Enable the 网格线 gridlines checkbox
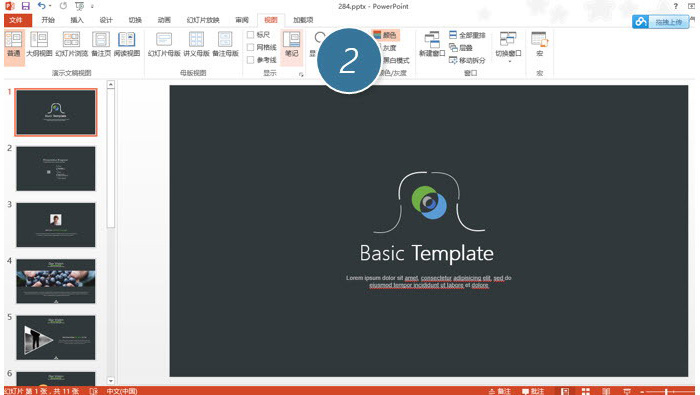This screenshot has width=700, height=395. [x=250, y=47]
